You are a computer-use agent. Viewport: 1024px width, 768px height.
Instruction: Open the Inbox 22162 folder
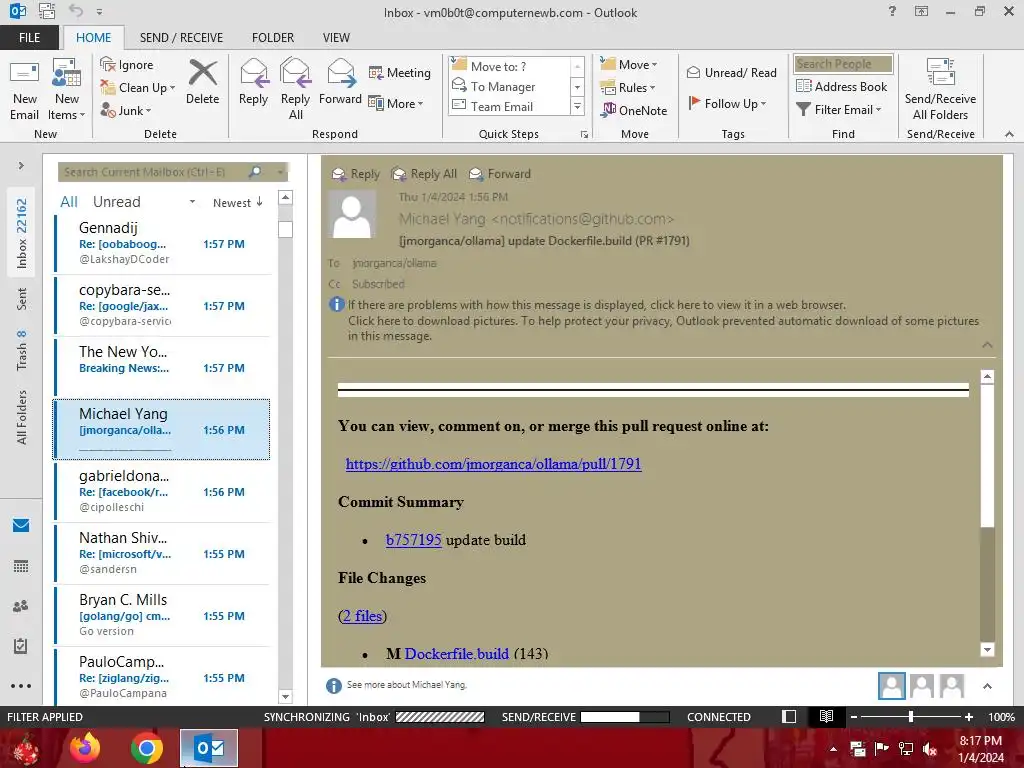[22, 233]
